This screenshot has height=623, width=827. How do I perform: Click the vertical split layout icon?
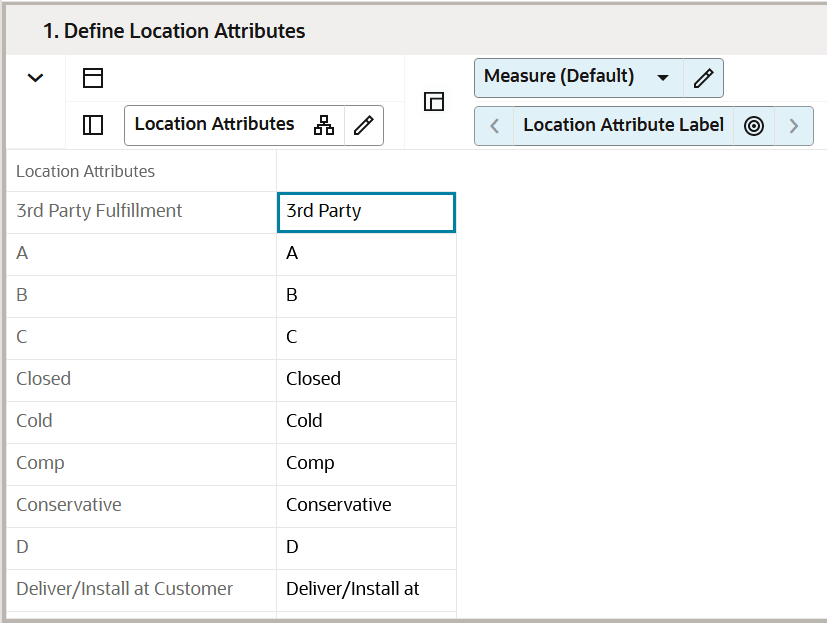coord(91,123)
